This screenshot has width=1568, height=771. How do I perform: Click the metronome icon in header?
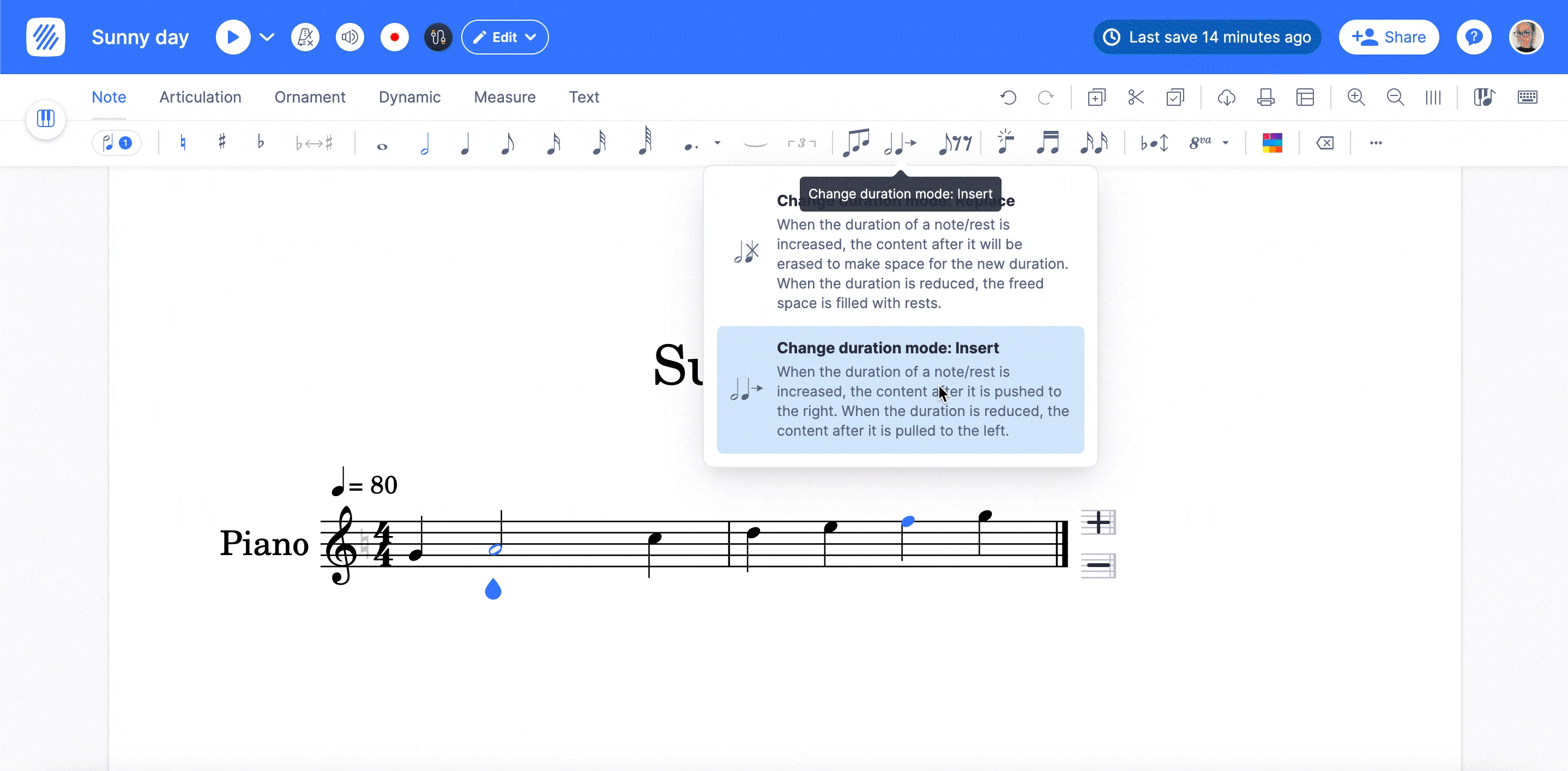point(305,37)
